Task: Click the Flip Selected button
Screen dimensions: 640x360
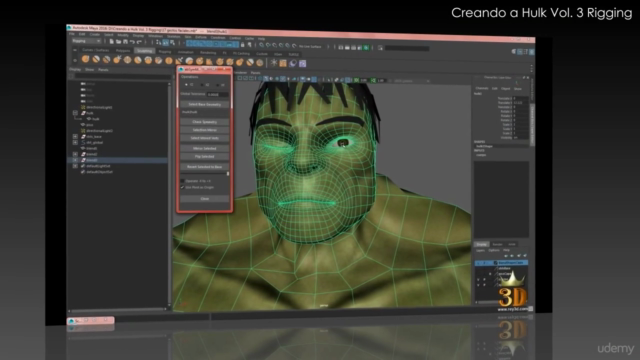Action: tap(204, 156)
